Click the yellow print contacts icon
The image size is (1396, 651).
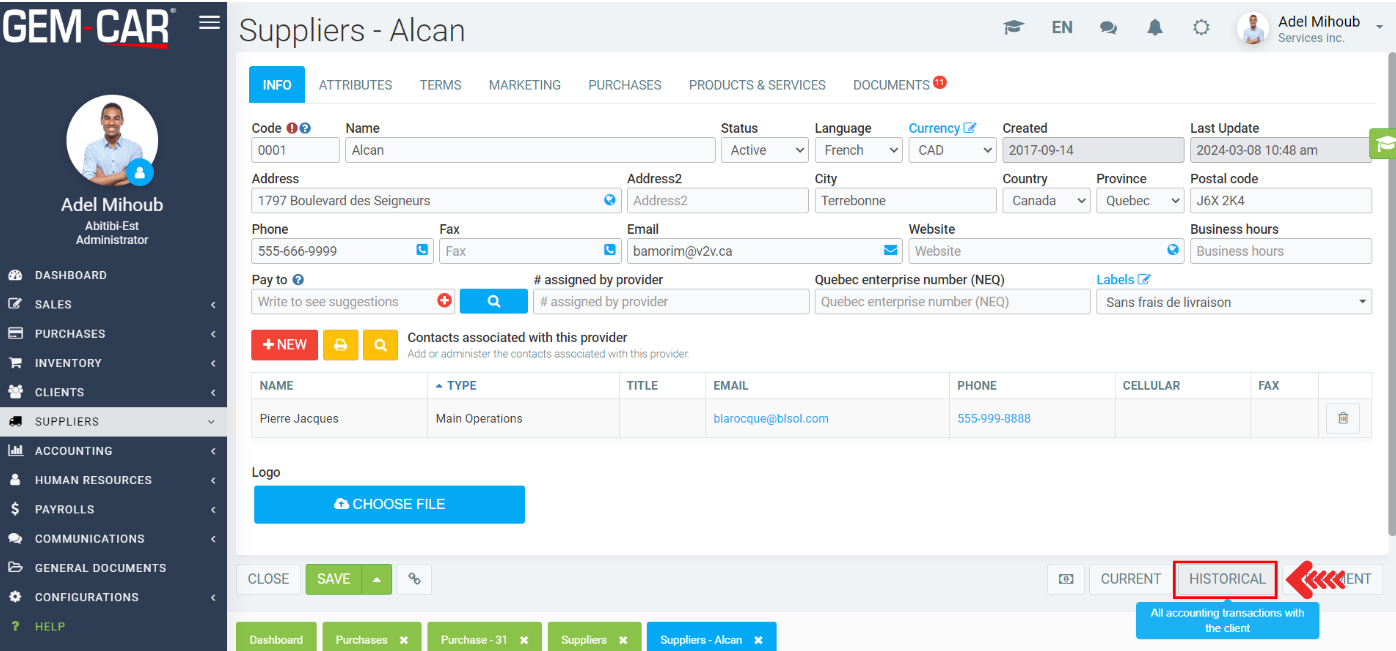coord(340,345)
